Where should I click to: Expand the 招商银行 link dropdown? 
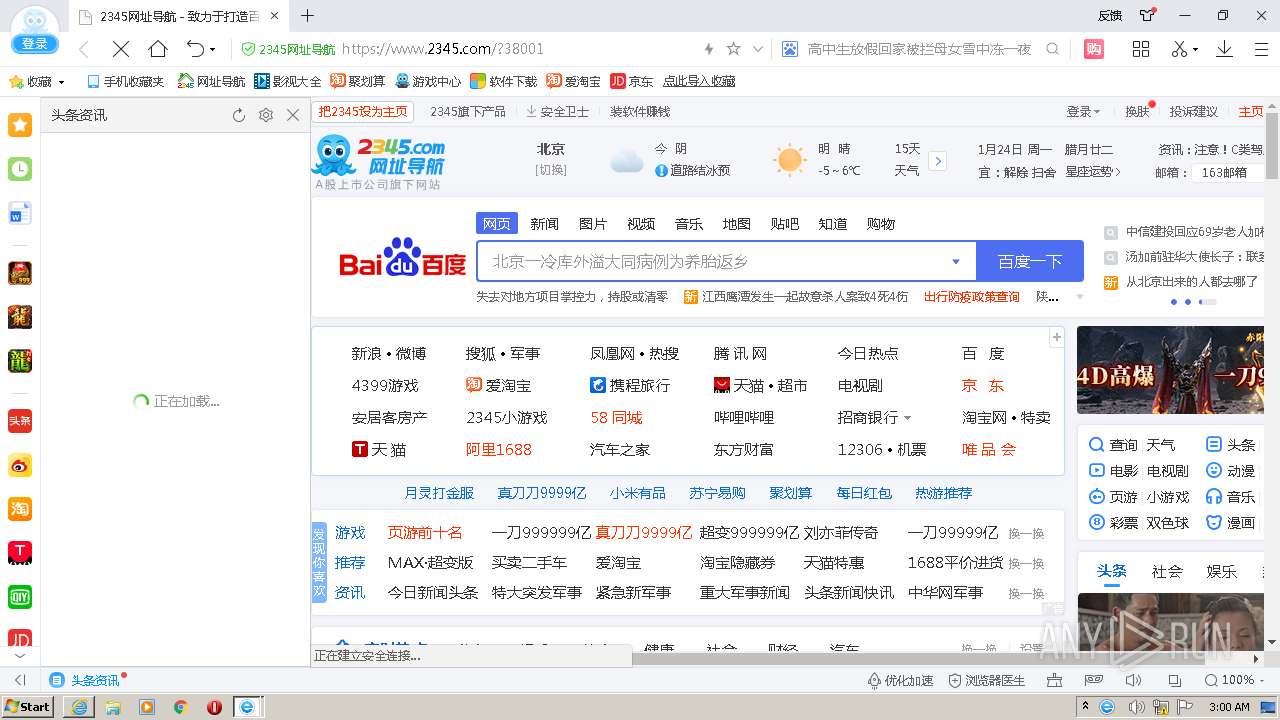(907, 418)
